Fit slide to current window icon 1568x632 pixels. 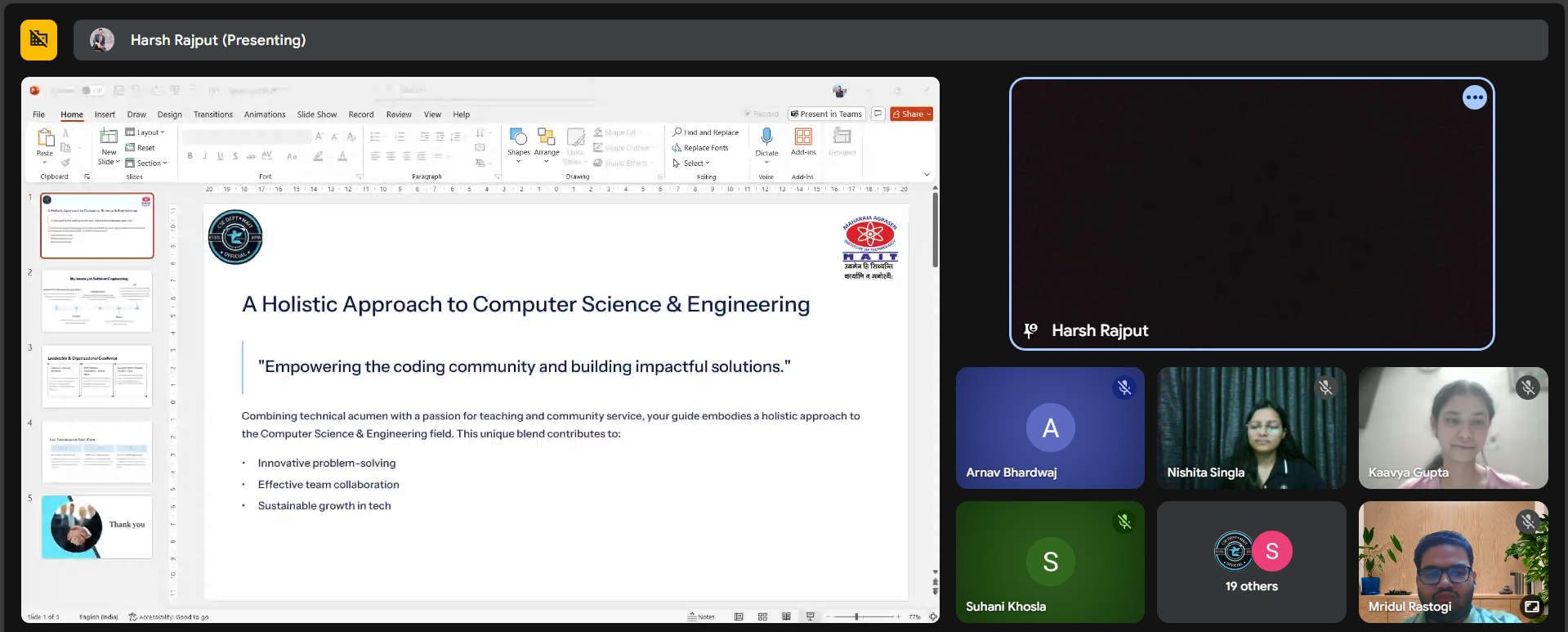click(x=932, y=616)
